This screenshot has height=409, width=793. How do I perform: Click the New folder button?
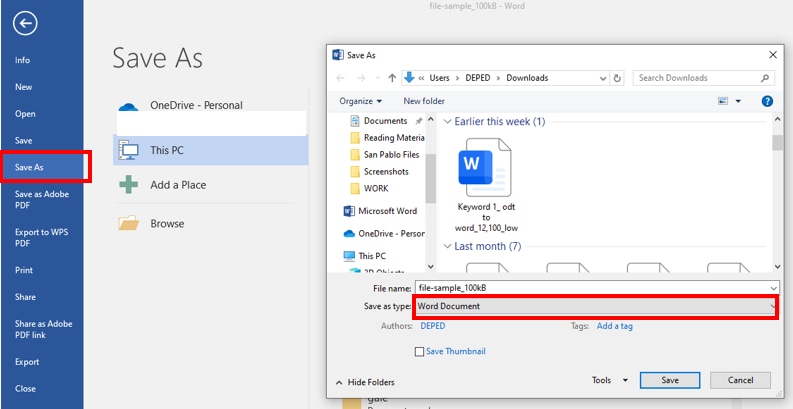424,101
